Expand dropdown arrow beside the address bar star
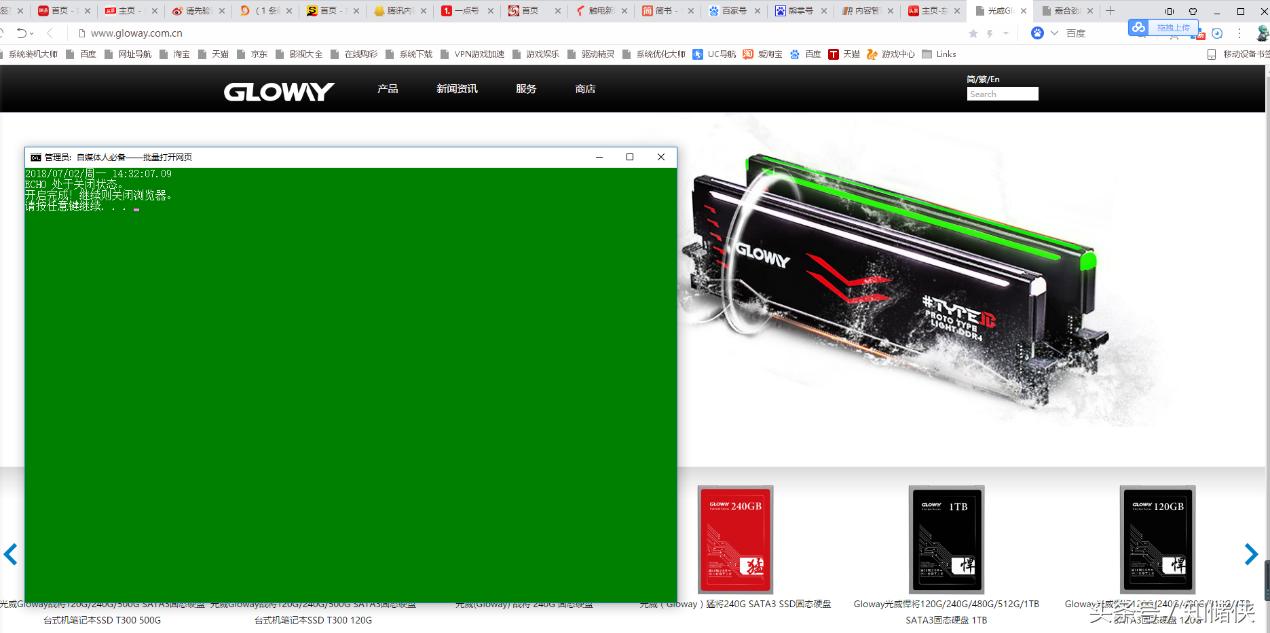The image size is (1270, 633). 1006,33
